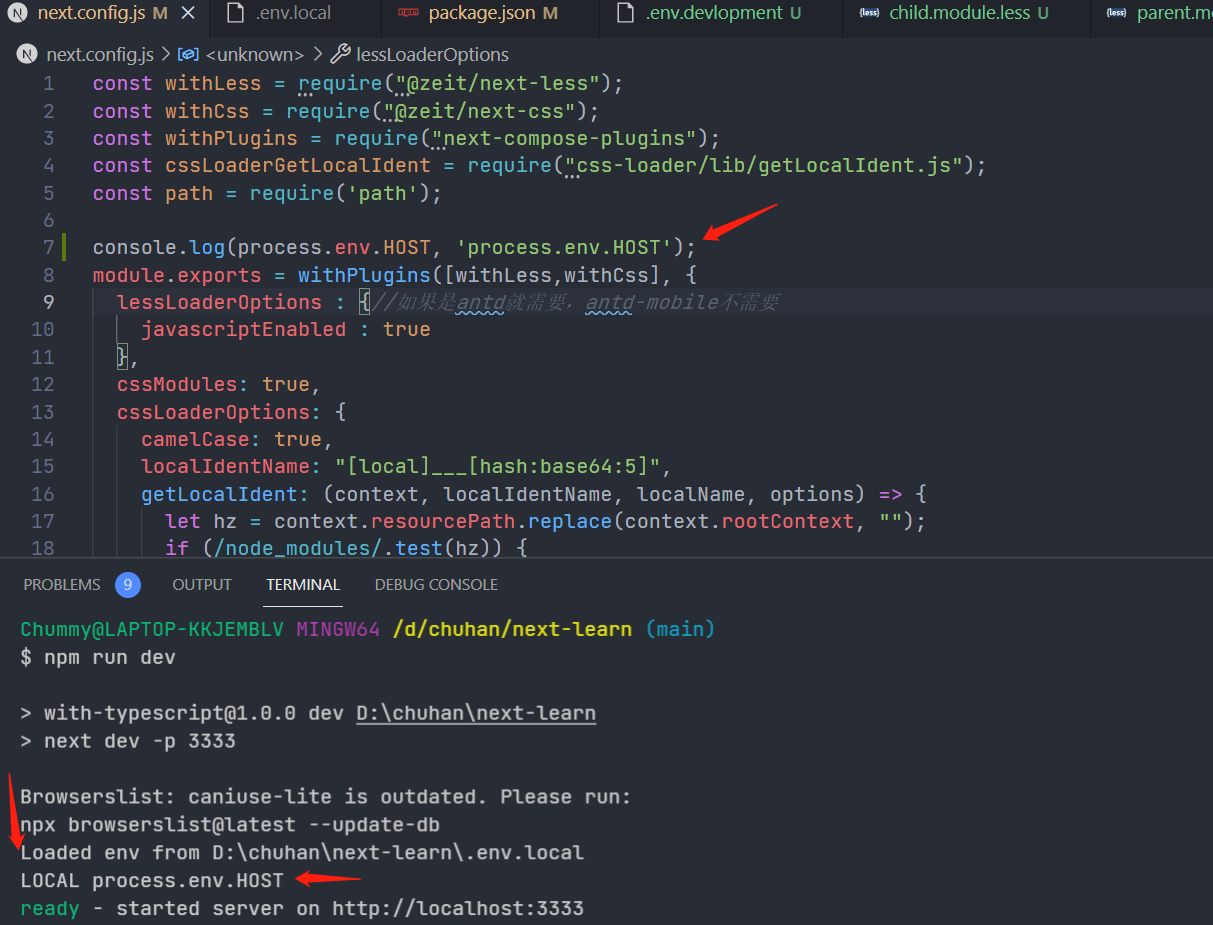Open the PROBLEMS panel
This screenshot has height=925, width=1213.
pos(61,584)
